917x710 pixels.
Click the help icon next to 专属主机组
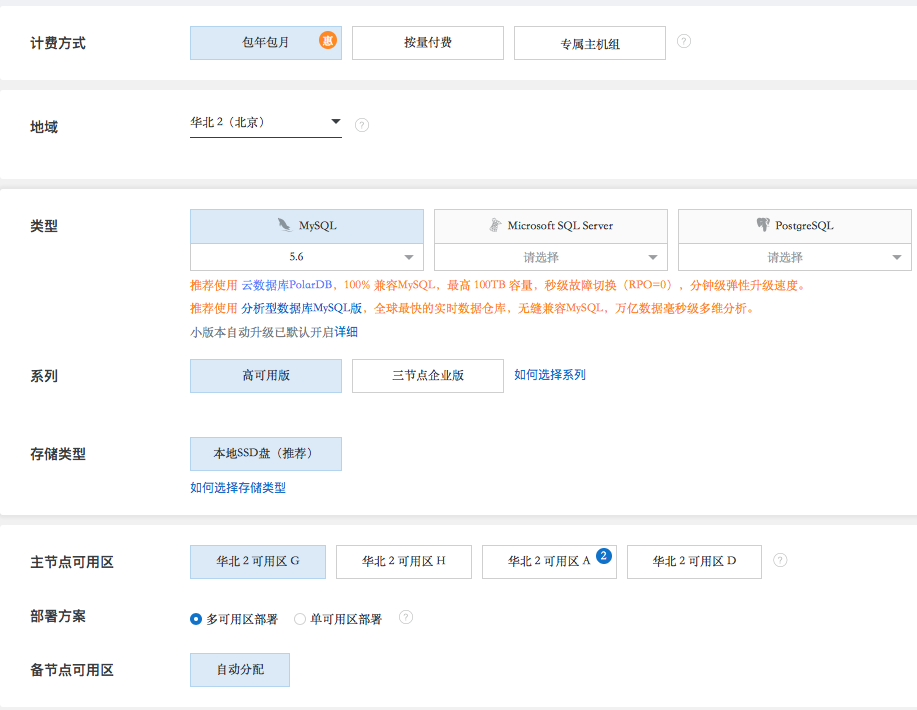click(x=684, y=42)
